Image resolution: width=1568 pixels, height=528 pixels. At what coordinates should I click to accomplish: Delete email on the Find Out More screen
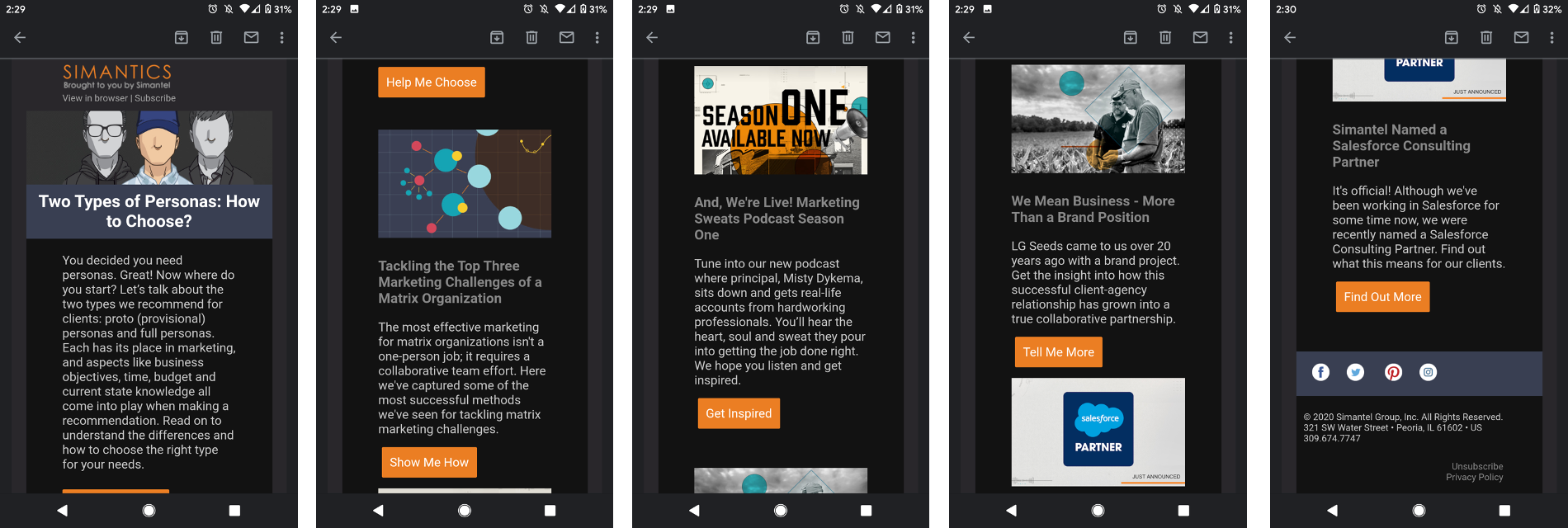pyautogui.click(x=1486, y=37)
